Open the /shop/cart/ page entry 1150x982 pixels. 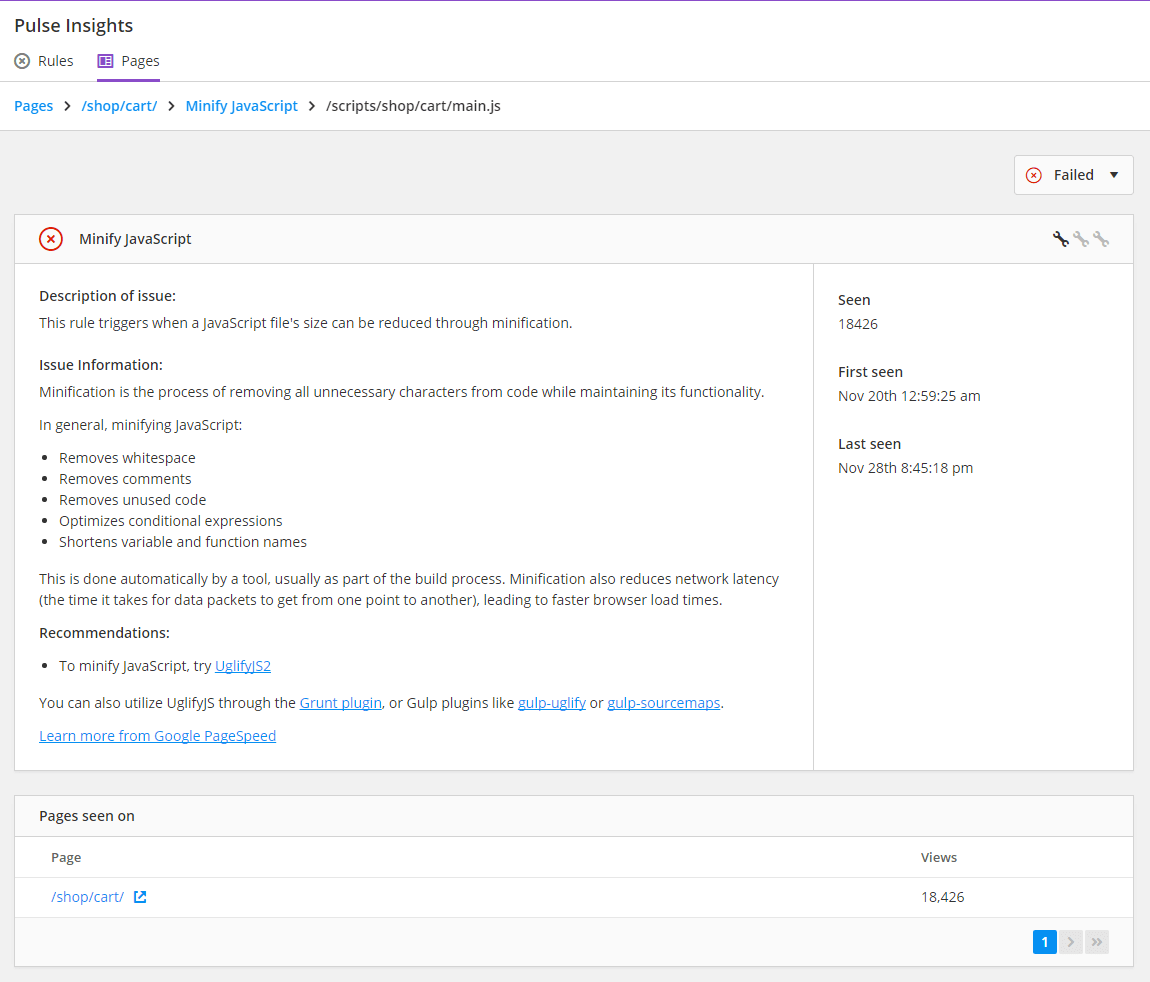[87, 896]
